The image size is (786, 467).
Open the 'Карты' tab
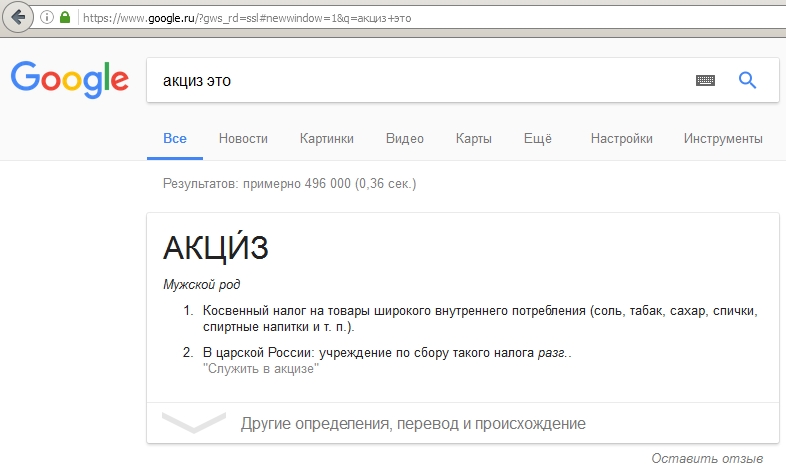pos(474,139)
